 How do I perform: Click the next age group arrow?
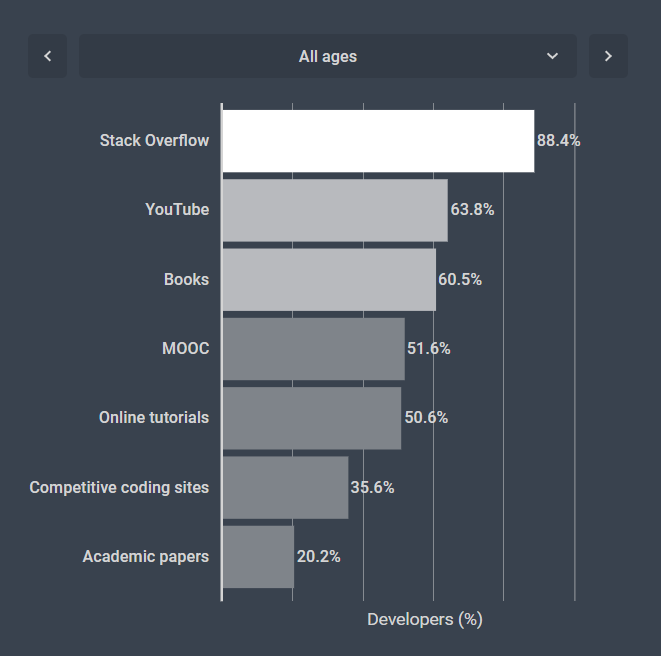(x=608, y=56)
